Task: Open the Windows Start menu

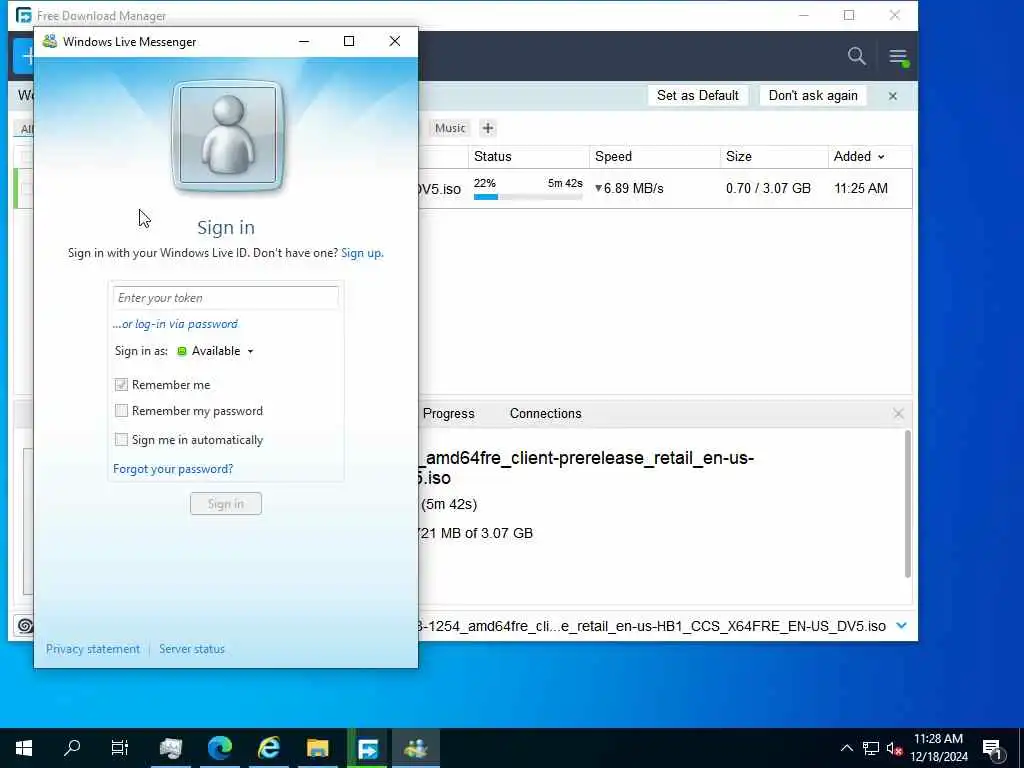Action: pyautogui.click(x=24, y=748)
